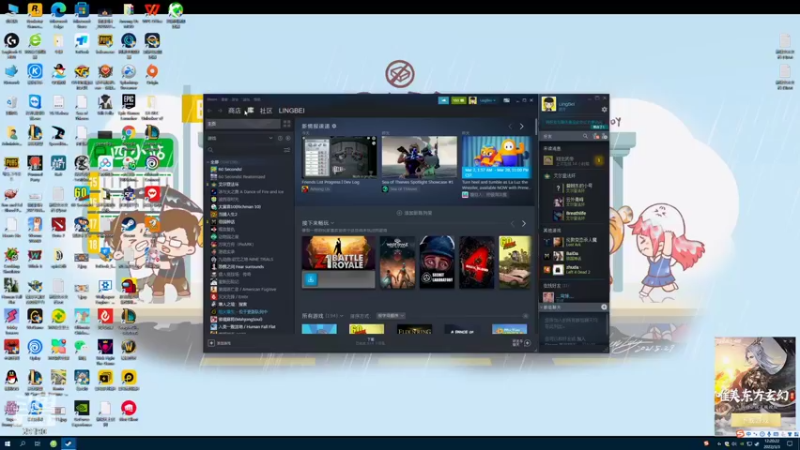This screenshot has height=450, width=800.
Task: Click the Steam library vertical scrollbar
Action: (535, 127)
